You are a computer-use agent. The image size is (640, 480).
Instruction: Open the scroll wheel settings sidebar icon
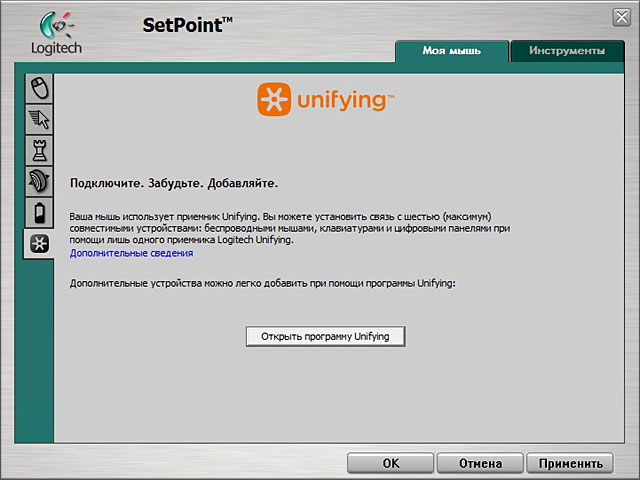tap(39, 181)
